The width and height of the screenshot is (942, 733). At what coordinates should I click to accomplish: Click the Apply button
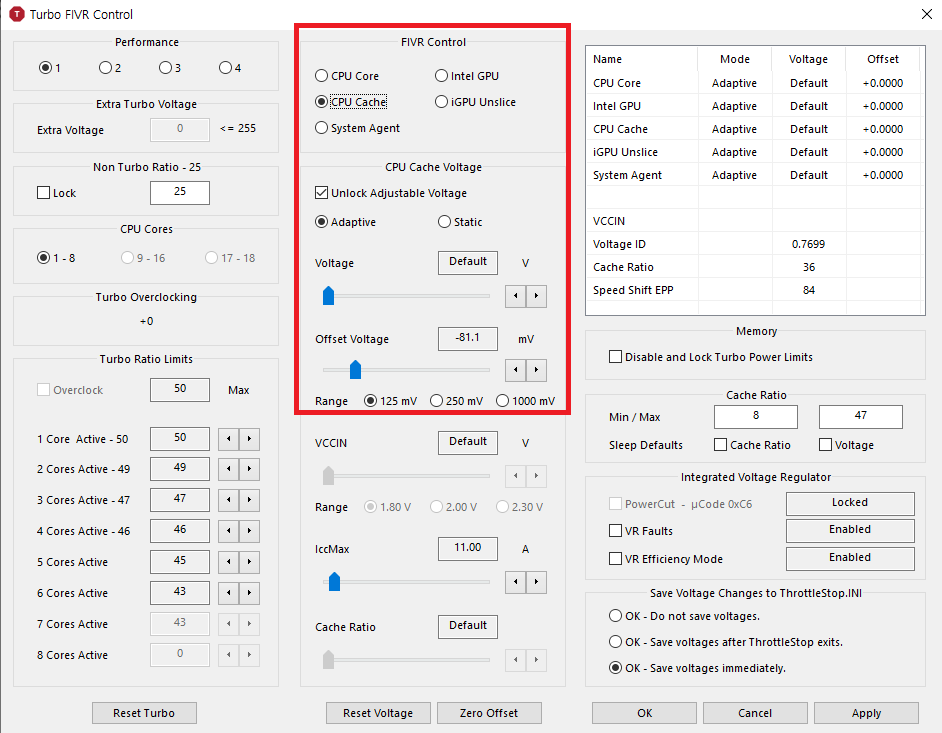point(866,713)
